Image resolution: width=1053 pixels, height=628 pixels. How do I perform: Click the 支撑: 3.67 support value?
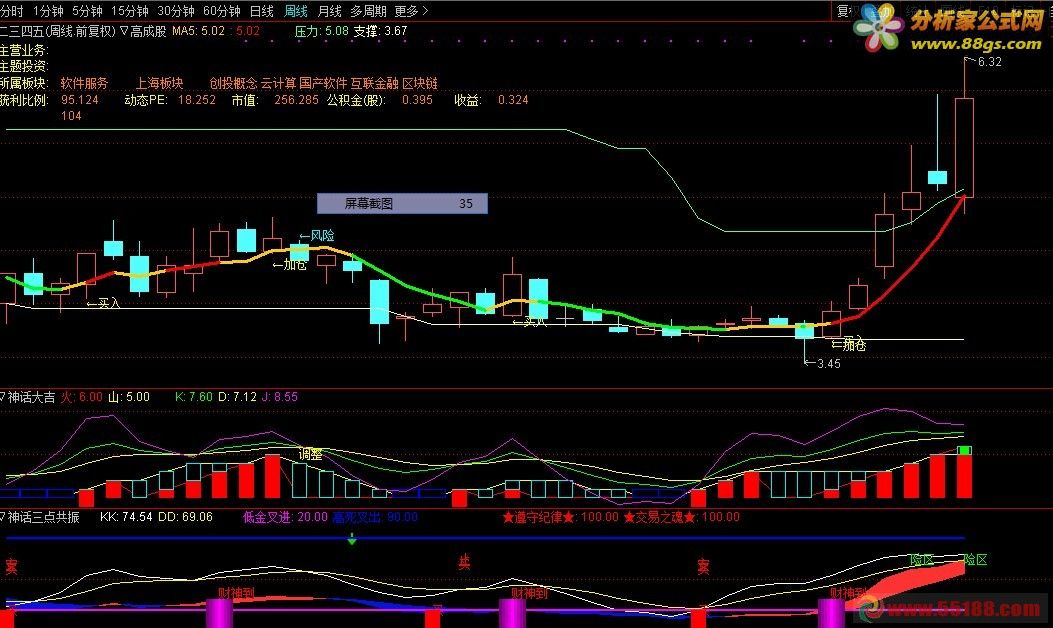[x=380, y=31]
